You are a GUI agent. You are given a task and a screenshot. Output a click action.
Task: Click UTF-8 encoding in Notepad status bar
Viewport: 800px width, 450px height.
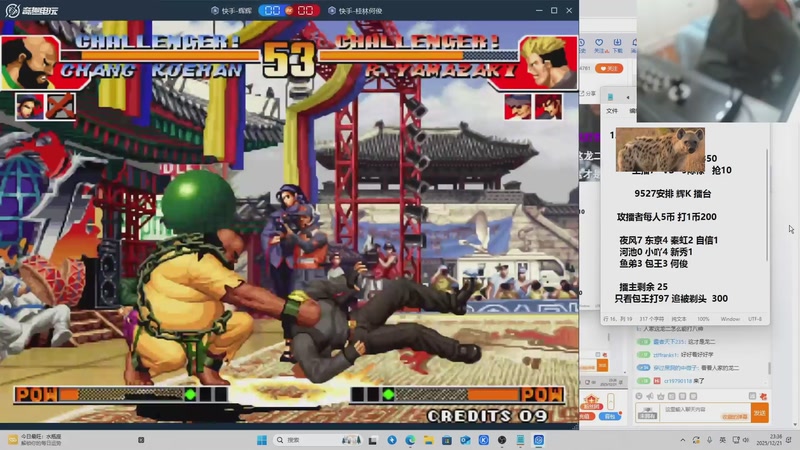[755, 319]
